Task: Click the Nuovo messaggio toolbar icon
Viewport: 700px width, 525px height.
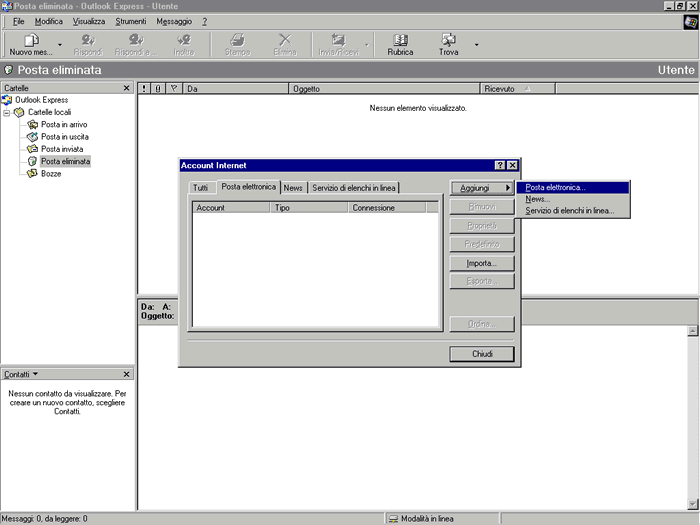Action: click(x=31, y=41)
